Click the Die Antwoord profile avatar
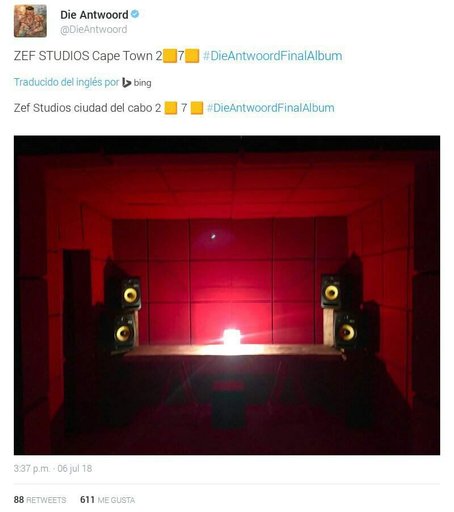 click(30, 21)
